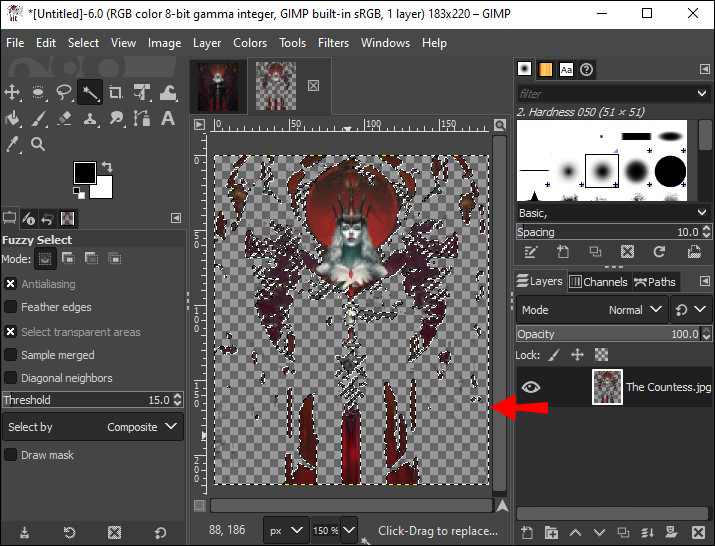Choose the Bucket Fill tool
Screen dimensions: 715x546
coord(13,119)
